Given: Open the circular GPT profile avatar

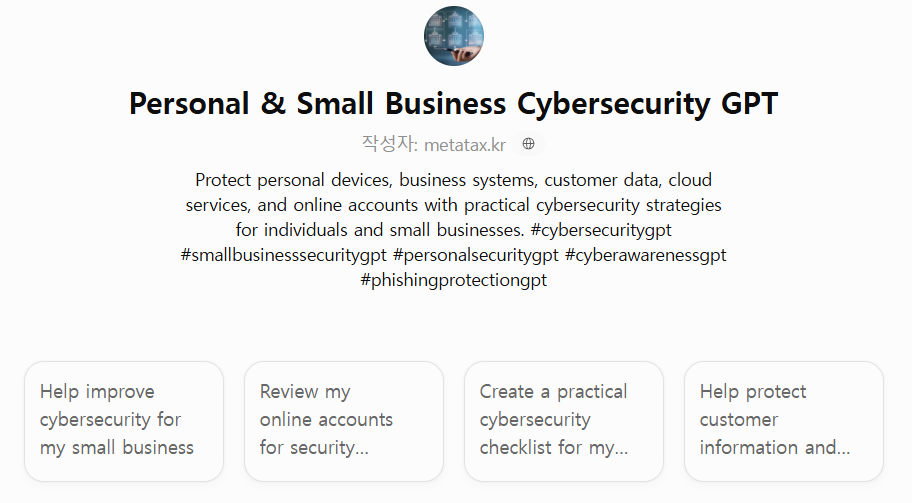Looking at the screenshot, I should tap(454, 36).
